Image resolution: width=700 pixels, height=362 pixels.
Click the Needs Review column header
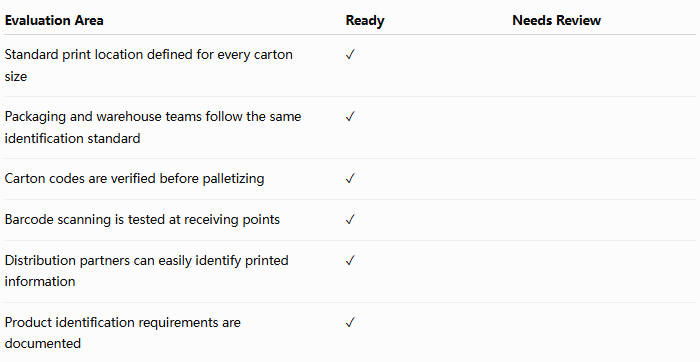click(x=556, y=21)
